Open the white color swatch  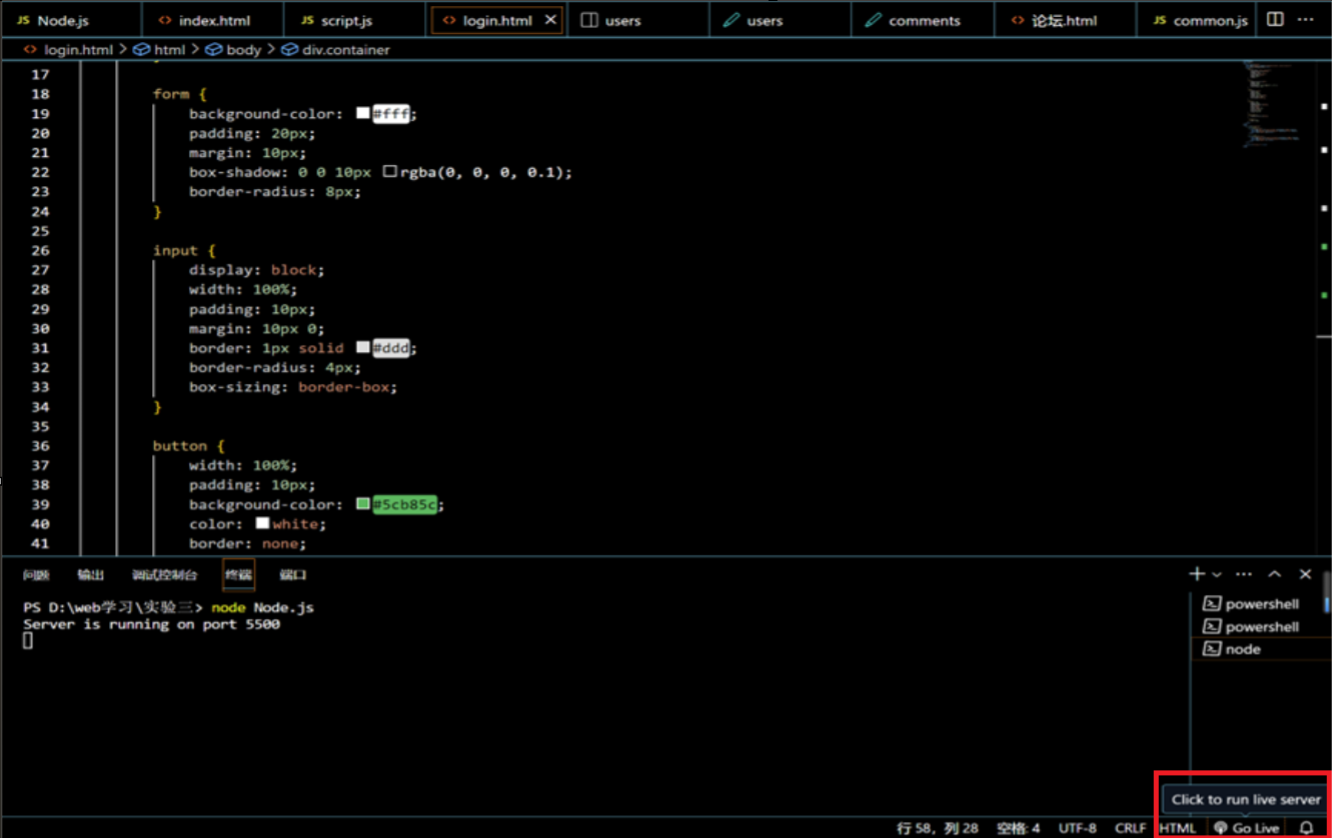click(262, 523)
